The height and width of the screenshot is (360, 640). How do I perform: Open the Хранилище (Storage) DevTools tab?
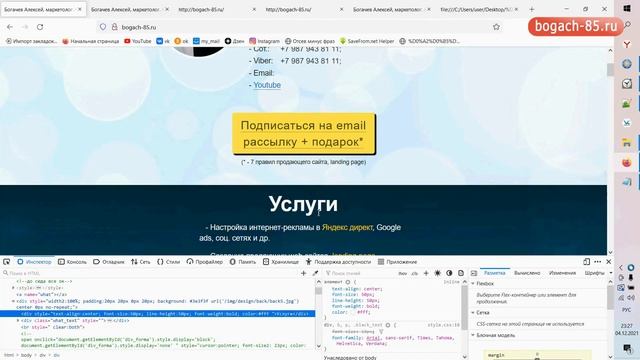click(281, 262)
